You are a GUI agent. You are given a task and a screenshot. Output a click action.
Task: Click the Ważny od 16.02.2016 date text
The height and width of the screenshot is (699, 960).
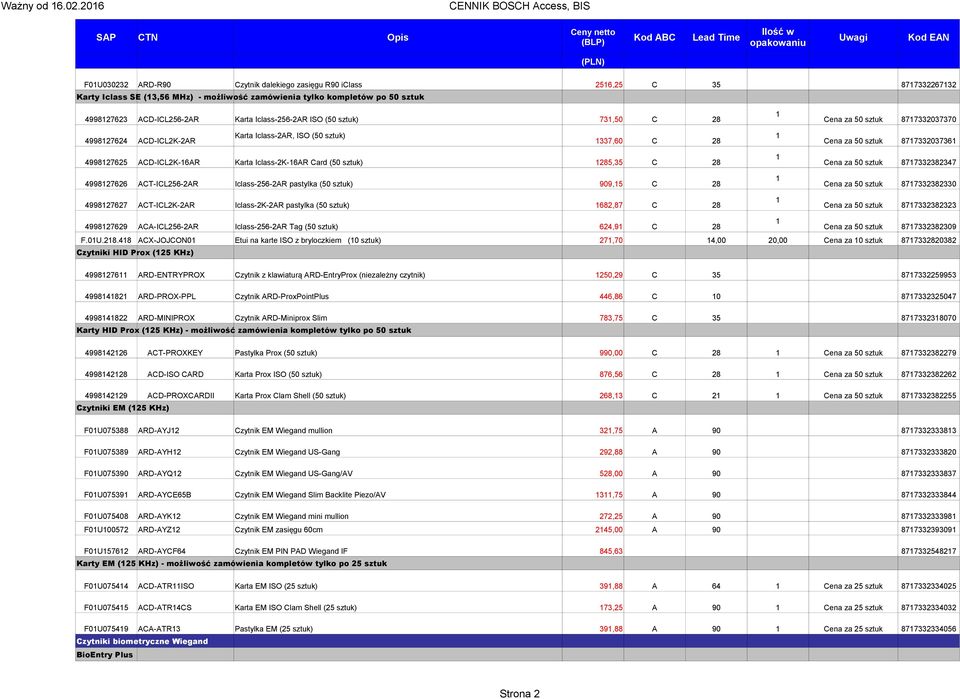coord(53,6)
